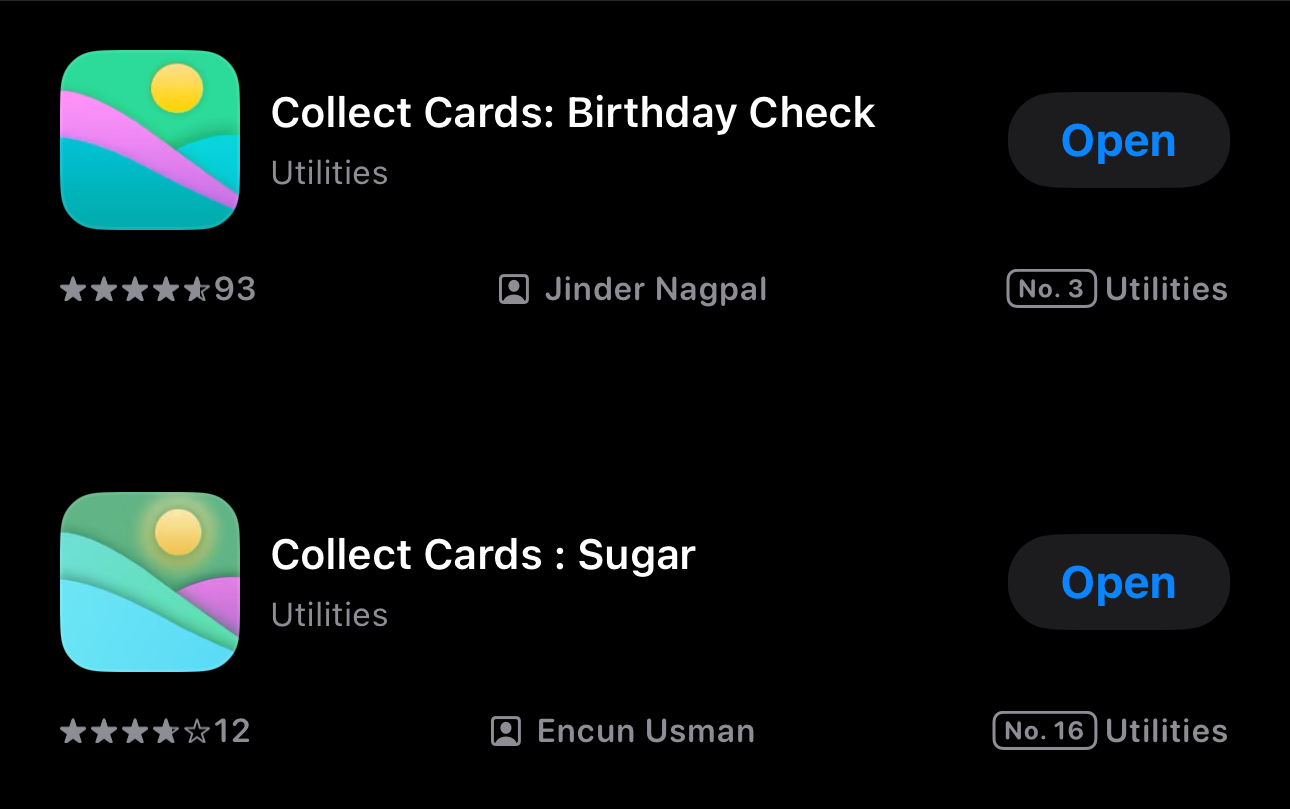This screenshot has height=809, width=1290.
Task: Click the Collect Cards : Sugar app icon
Action: pos(150,582)
